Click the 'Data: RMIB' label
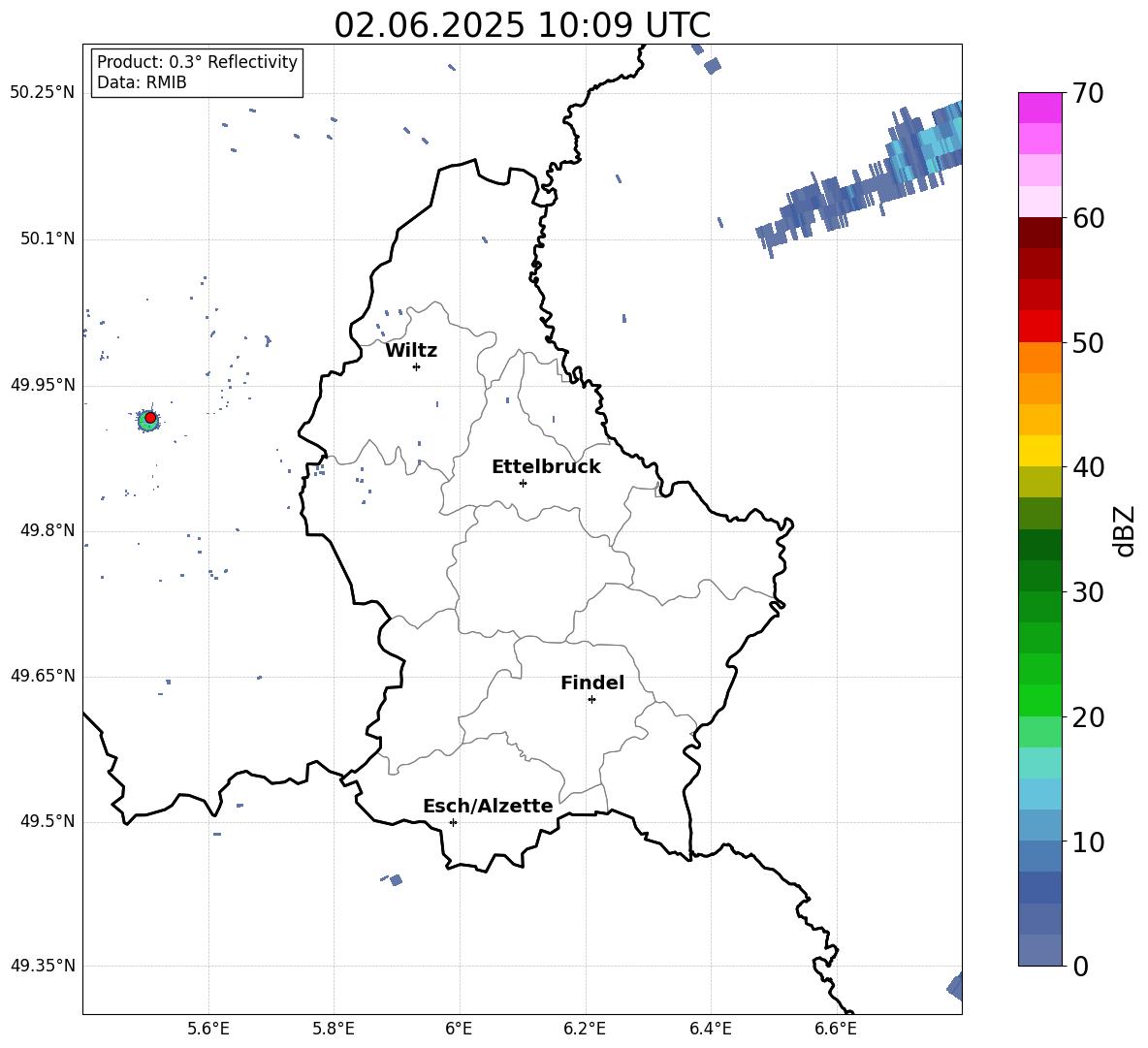The image size is (1148, 1048). click(142, 82)
